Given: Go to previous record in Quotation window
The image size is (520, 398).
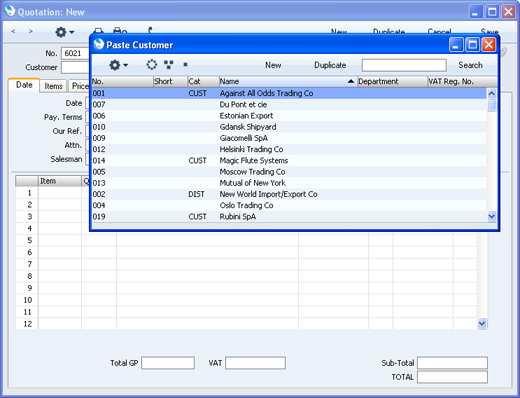Looking at the screenshot, I should [13, 31].
